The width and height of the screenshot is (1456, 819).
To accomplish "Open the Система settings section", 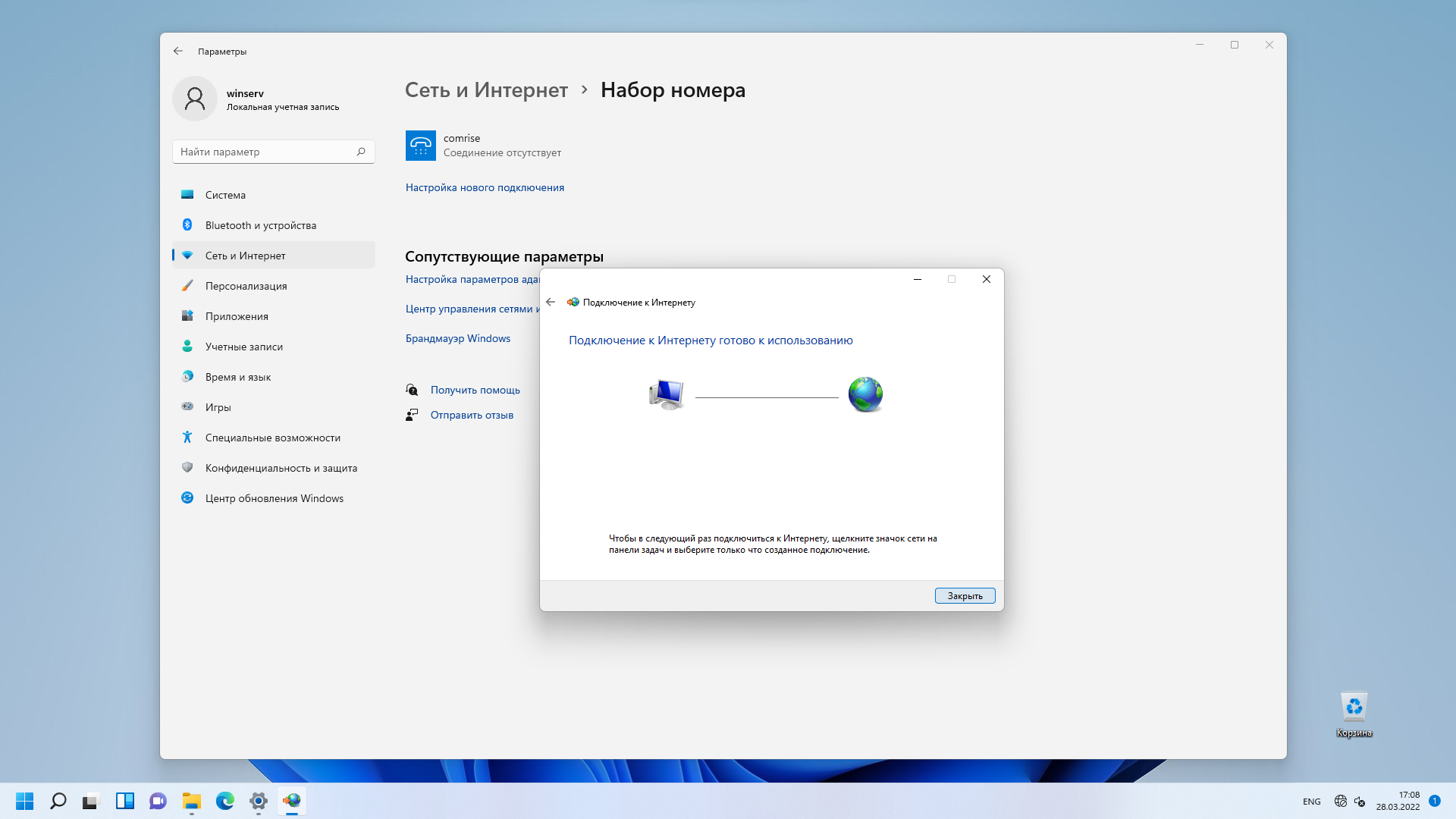I will 274,195.
